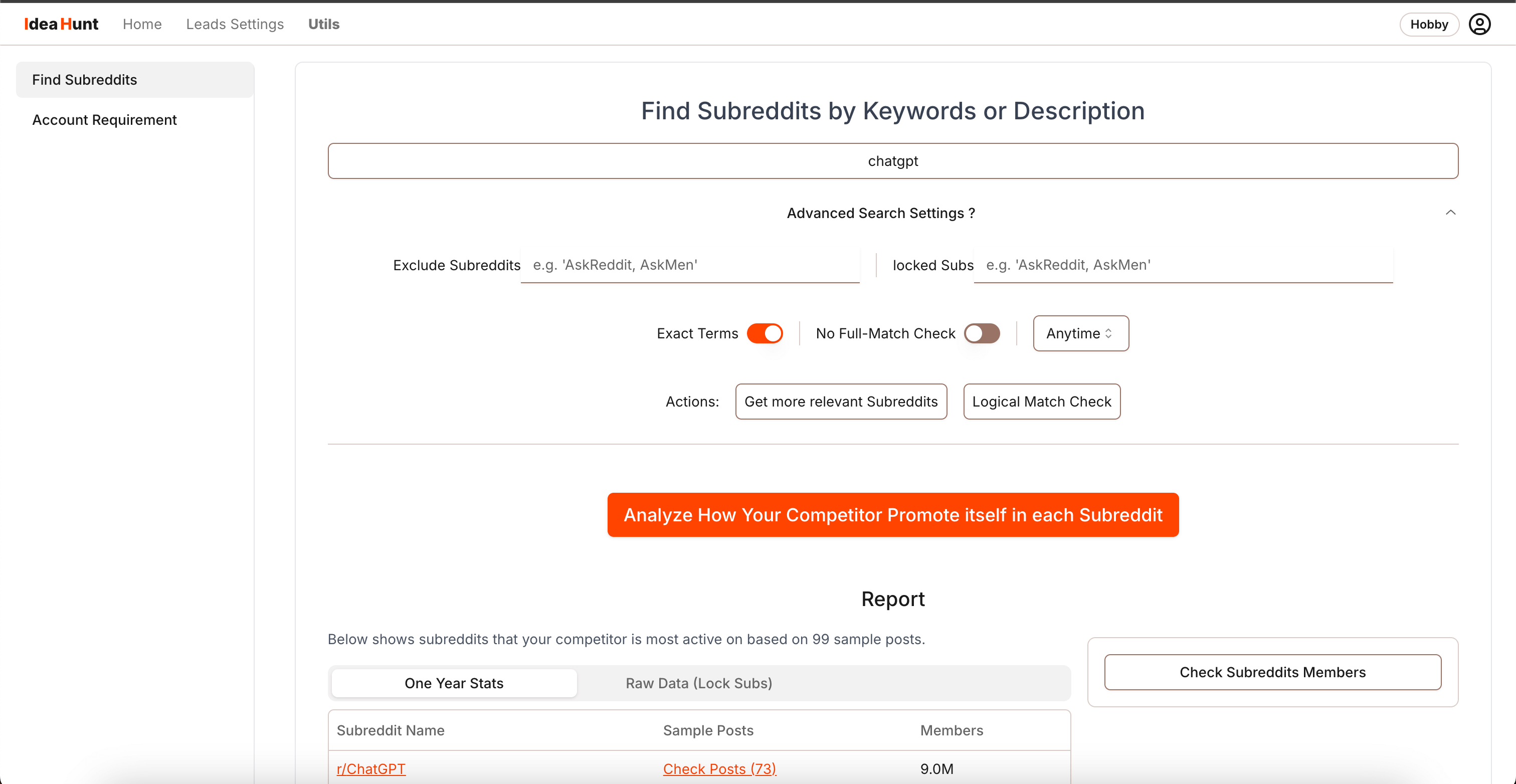Image resolution: width=1516 pixels, height=784 pixels.
Task: Click the Get more relevant Subreddits icon
Action: (841, 401)
